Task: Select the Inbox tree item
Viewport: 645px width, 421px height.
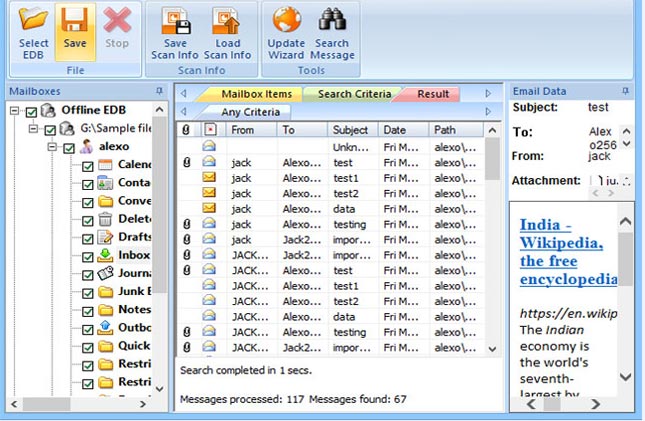Action: click(134, 255)
